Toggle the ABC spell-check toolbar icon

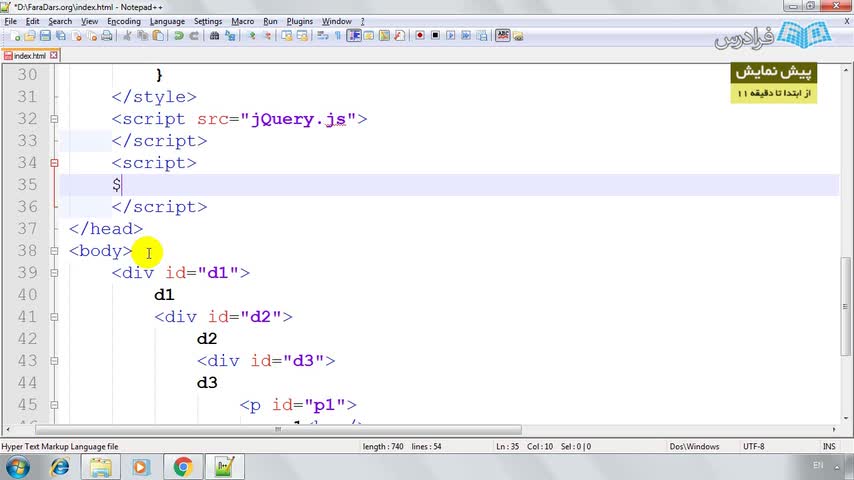point(502,36)
